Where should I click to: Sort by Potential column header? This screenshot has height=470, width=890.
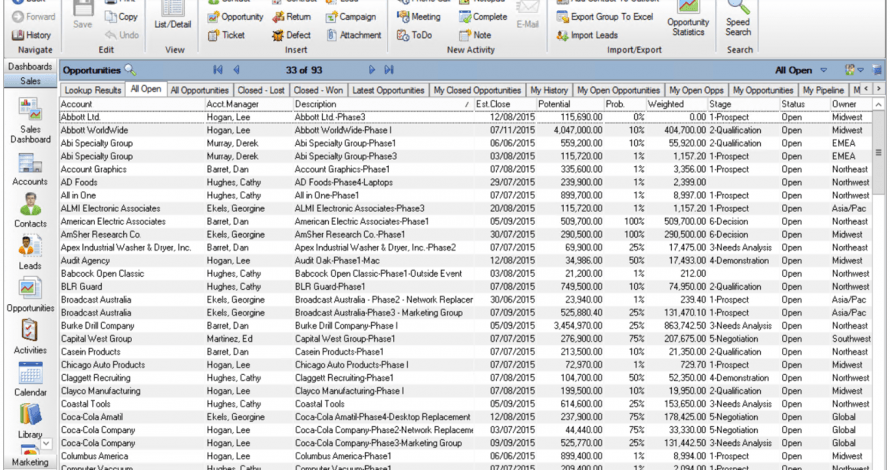click(x=570, y=104)
